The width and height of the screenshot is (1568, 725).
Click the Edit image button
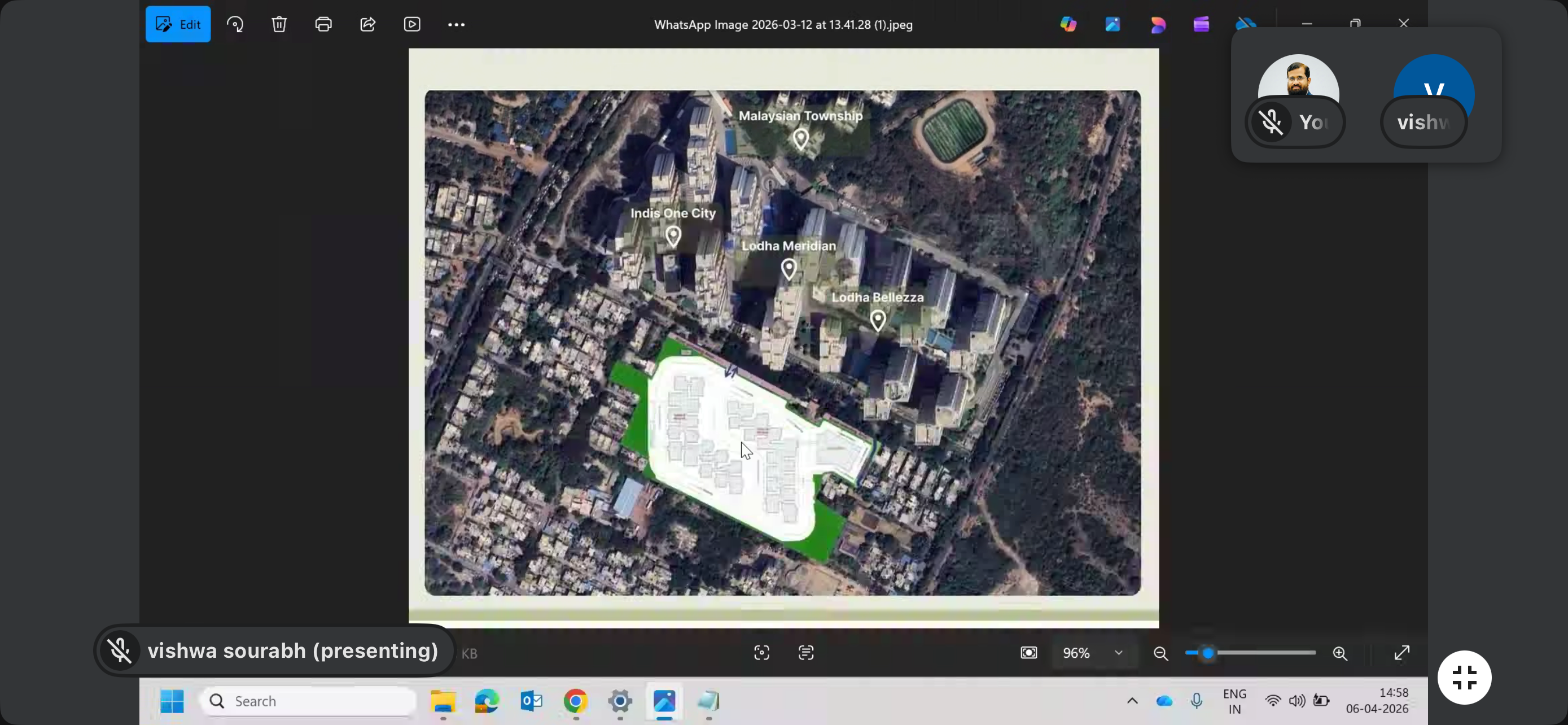(178, 24)
